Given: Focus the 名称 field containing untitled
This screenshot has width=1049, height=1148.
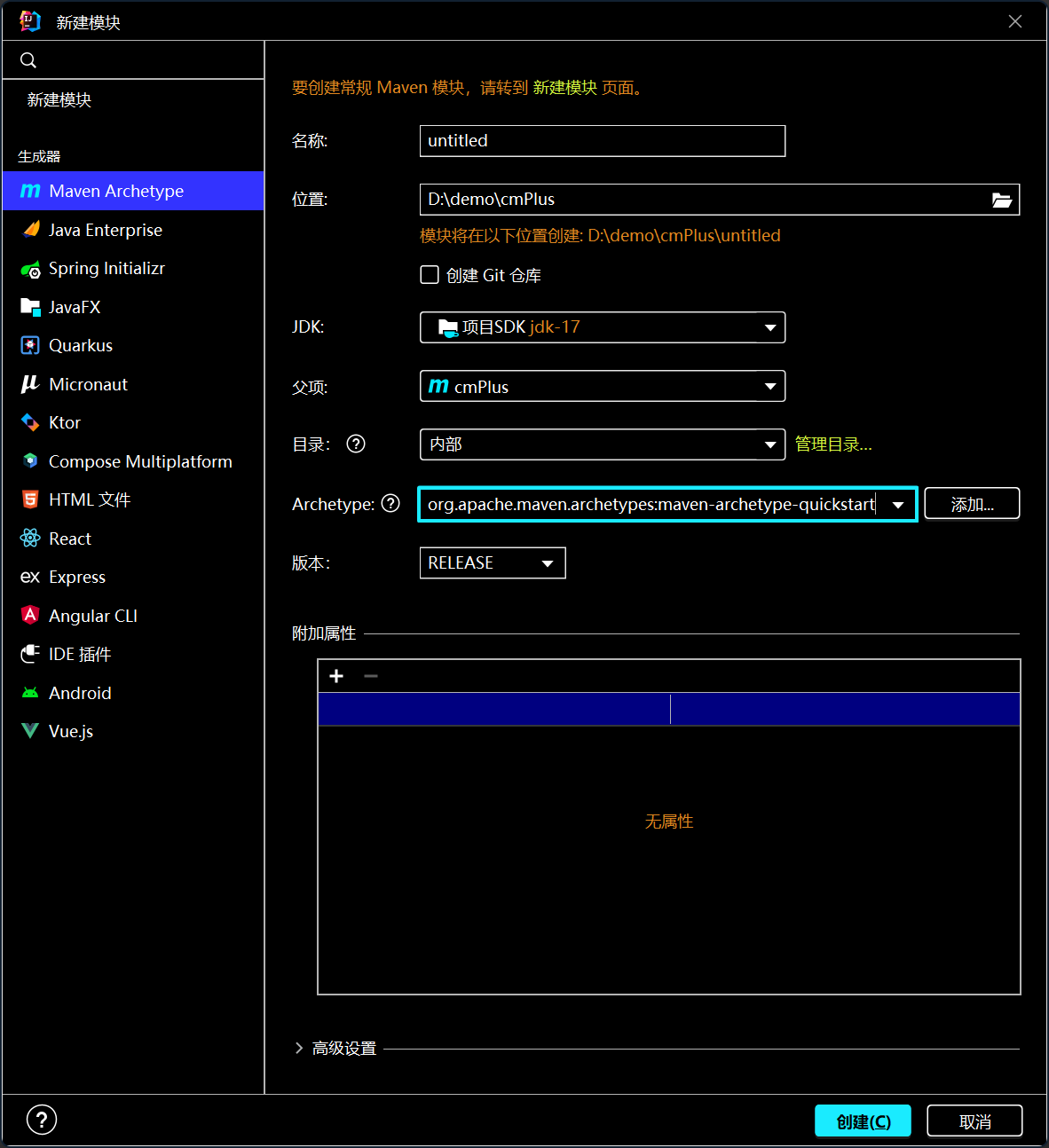Looking at the screenshot, I should (x=603, y=140).
